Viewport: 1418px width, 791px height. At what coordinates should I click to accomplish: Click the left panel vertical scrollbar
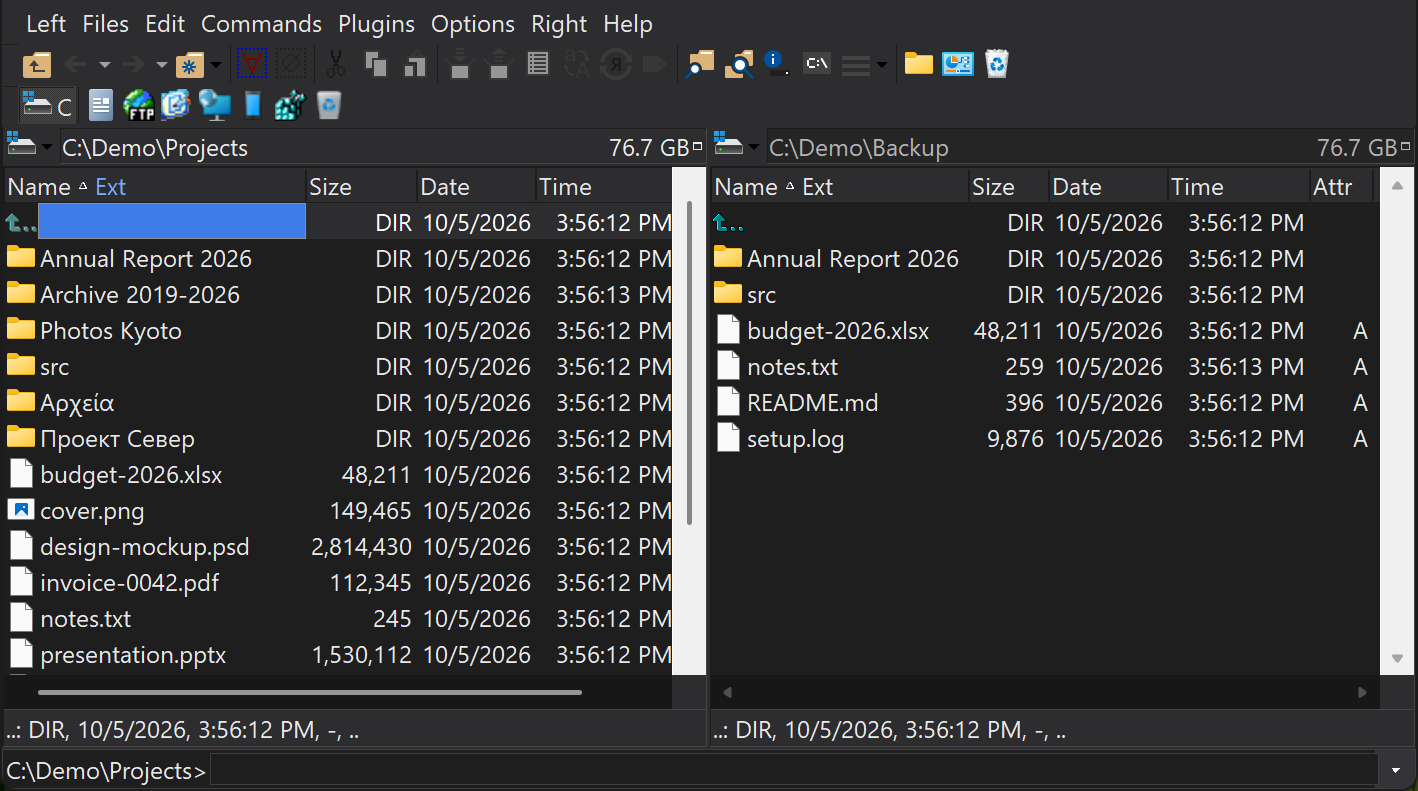point(689,363)
